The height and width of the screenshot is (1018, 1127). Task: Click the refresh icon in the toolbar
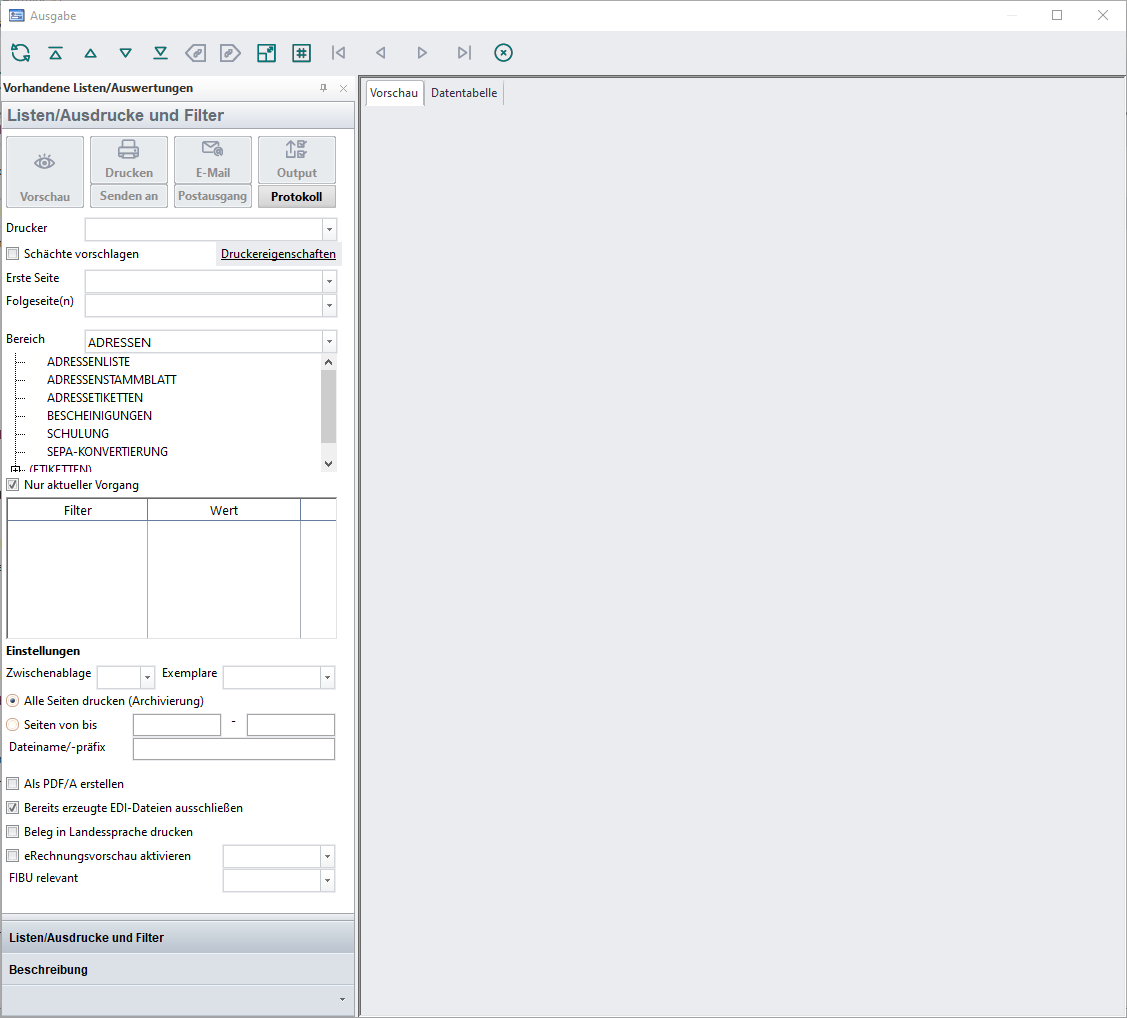coord(20,53)
